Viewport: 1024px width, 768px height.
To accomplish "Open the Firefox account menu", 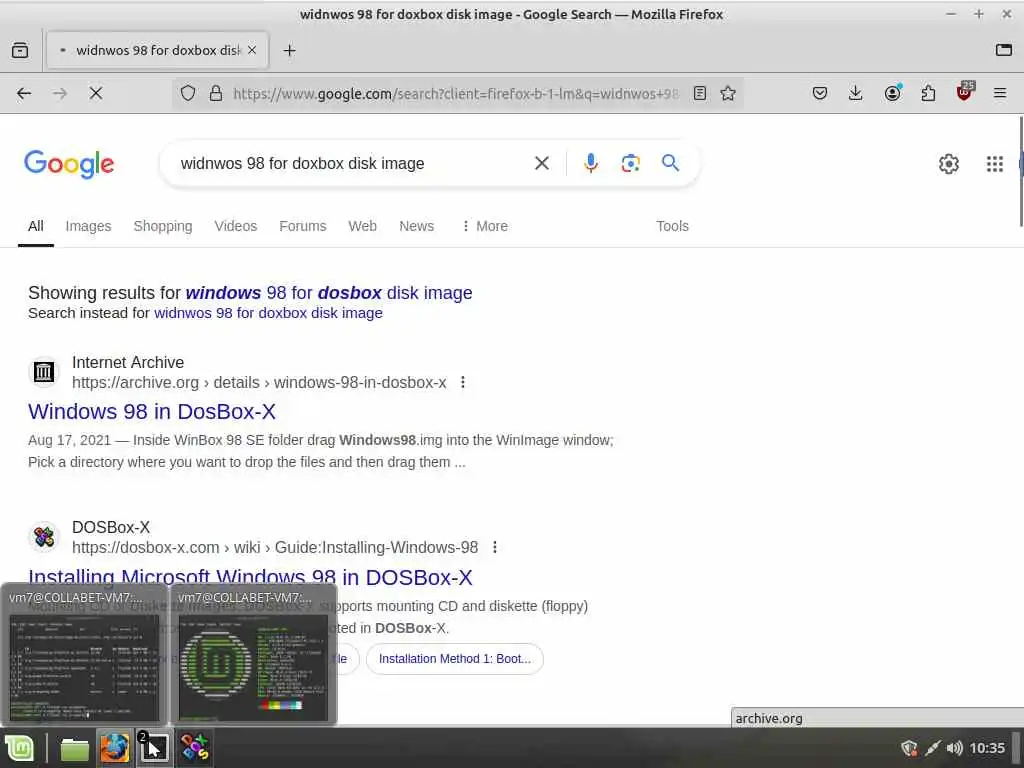I will point(893,93).
